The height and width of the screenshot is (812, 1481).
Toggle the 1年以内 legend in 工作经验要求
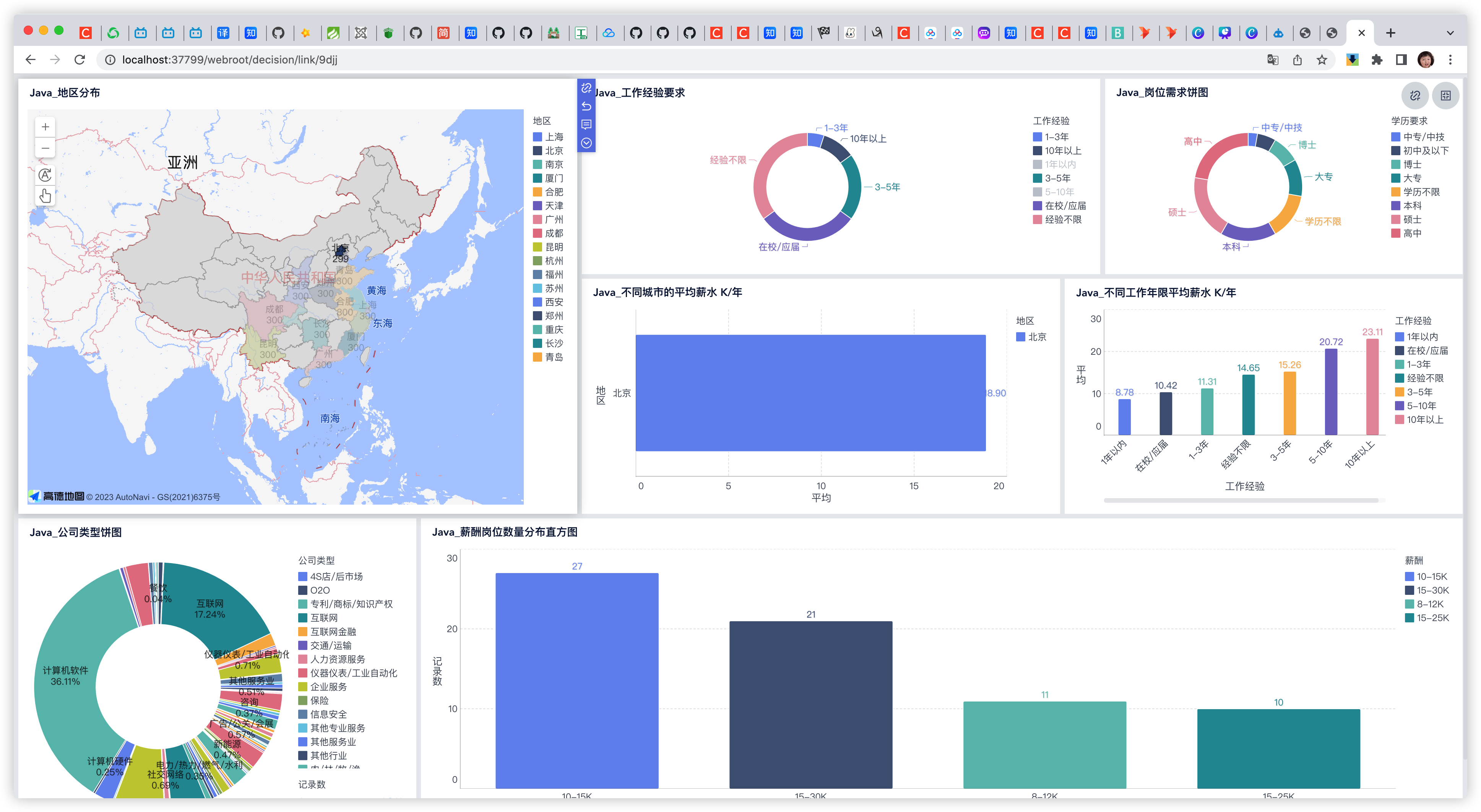[x=1060, y=164]
